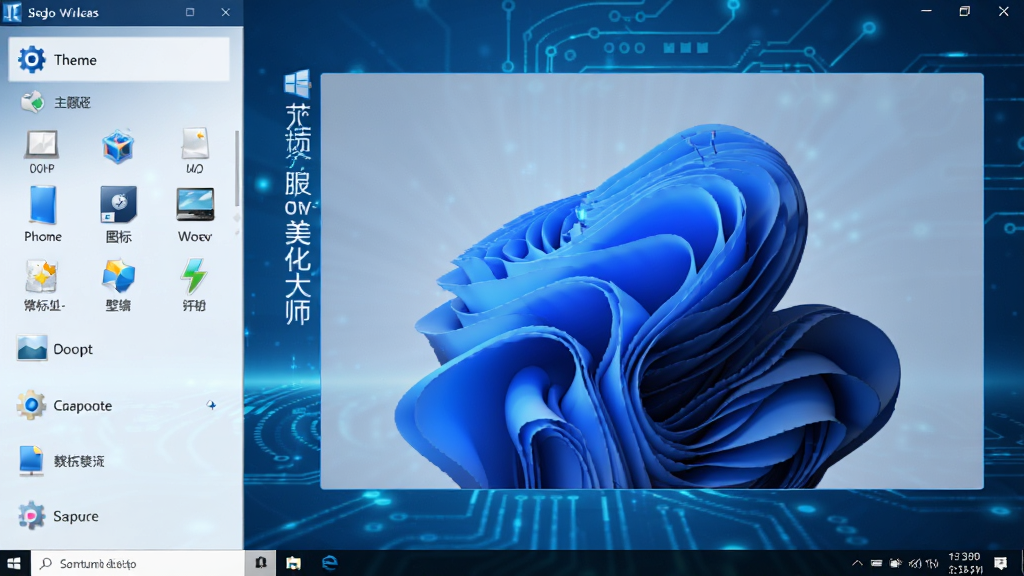The image size is (1024, 576).
Task: Select the Theme gear item
Action: pos(119,59)
